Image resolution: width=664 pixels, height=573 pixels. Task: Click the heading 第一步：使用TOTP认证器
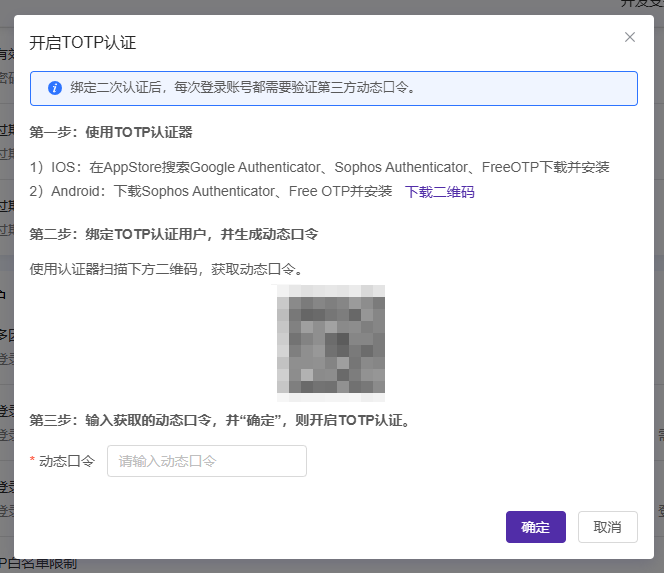[111, 132]
